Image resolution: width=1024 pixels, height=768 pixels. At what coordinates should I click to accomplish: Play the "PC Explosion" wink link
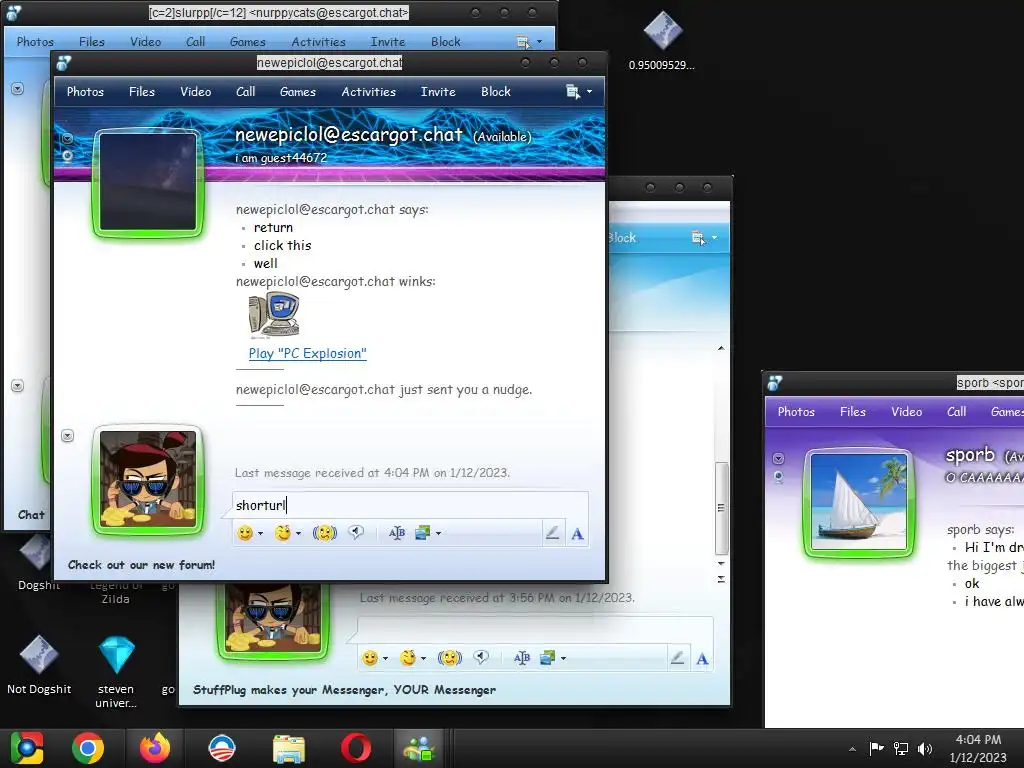tap(308, 353)
